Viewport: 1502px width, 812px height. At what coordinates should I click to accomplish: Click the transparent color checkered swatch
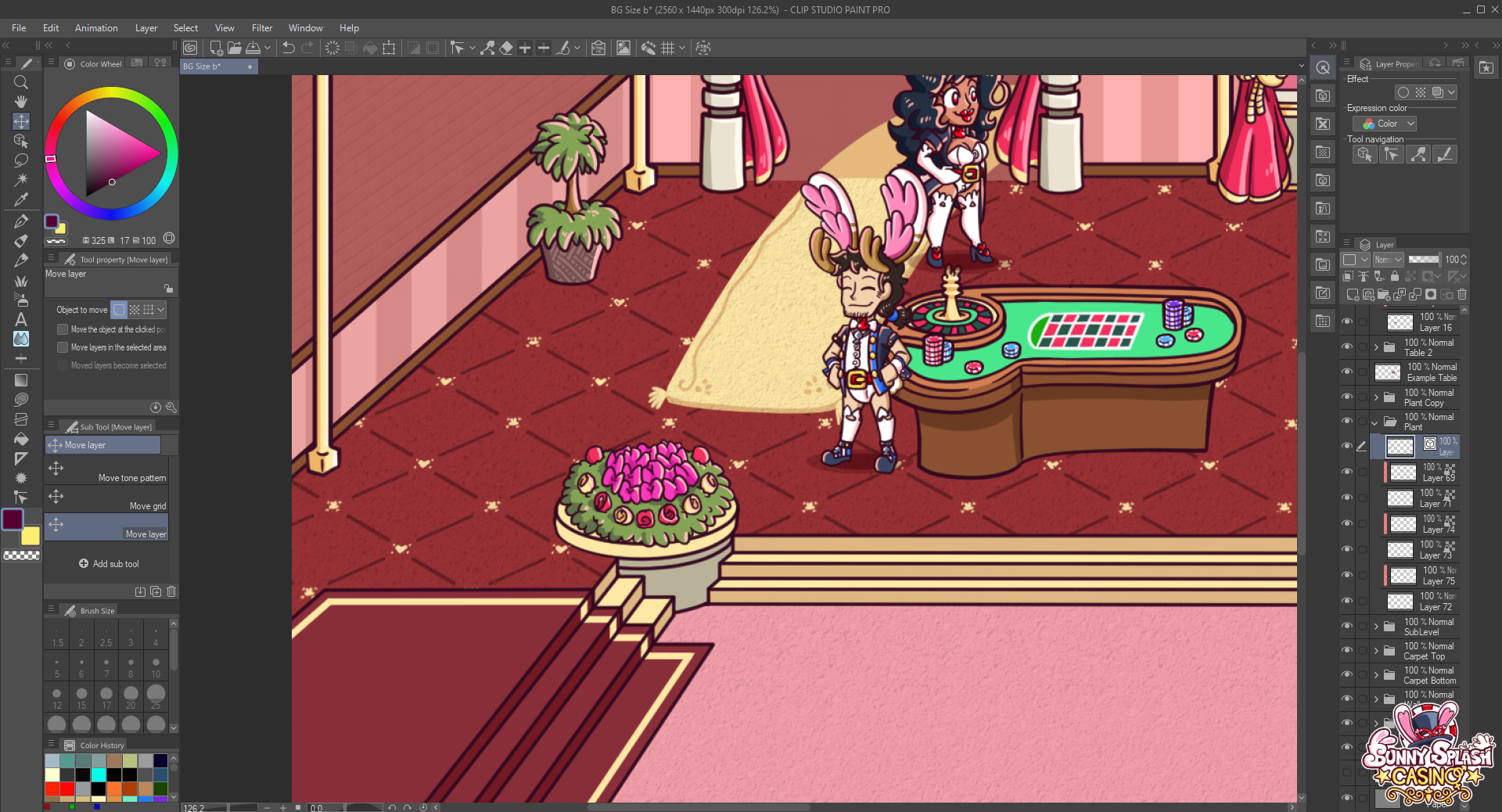point(22,555)
